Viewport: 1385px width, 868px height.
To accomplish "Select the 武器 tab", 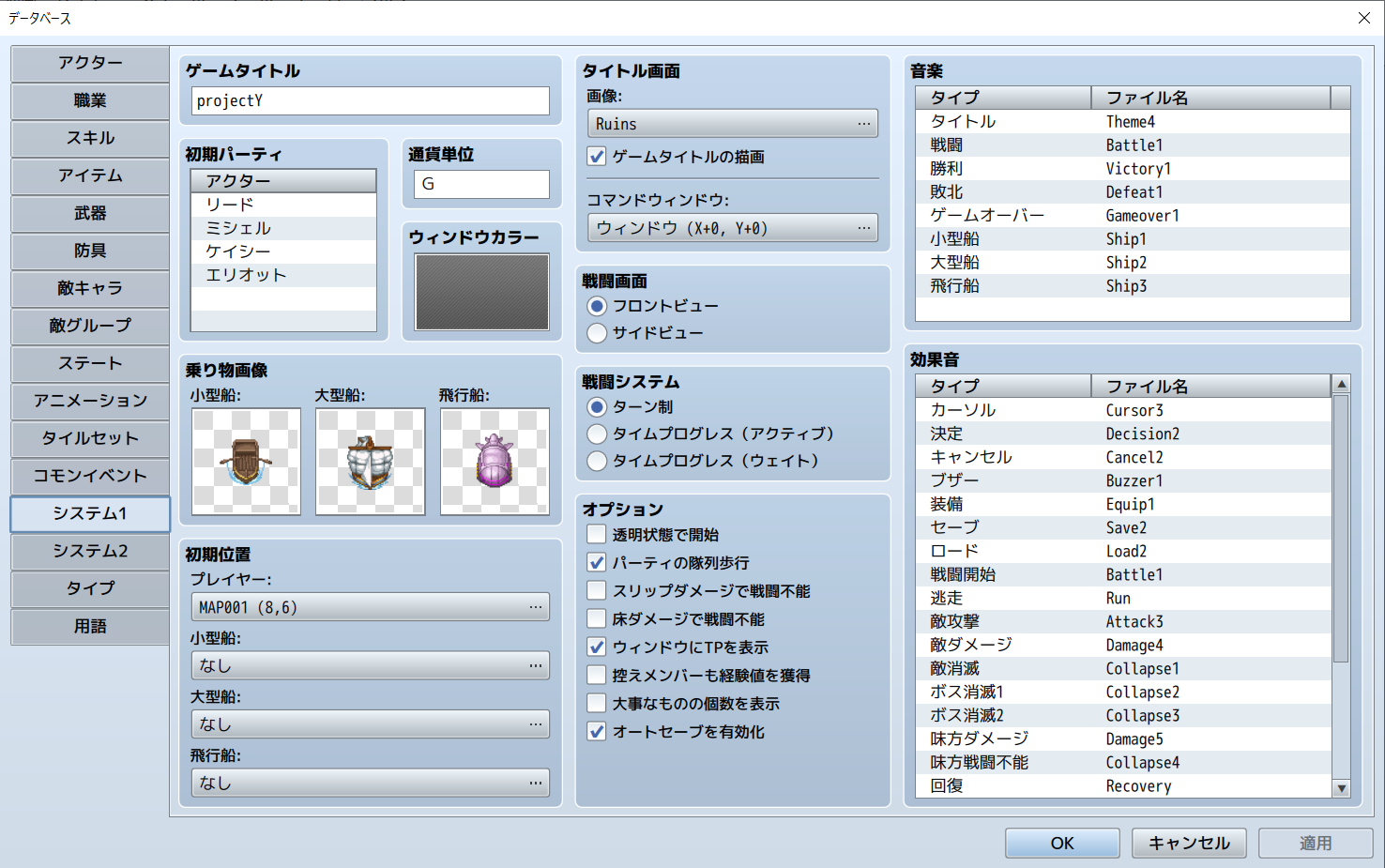I will 90,213.
